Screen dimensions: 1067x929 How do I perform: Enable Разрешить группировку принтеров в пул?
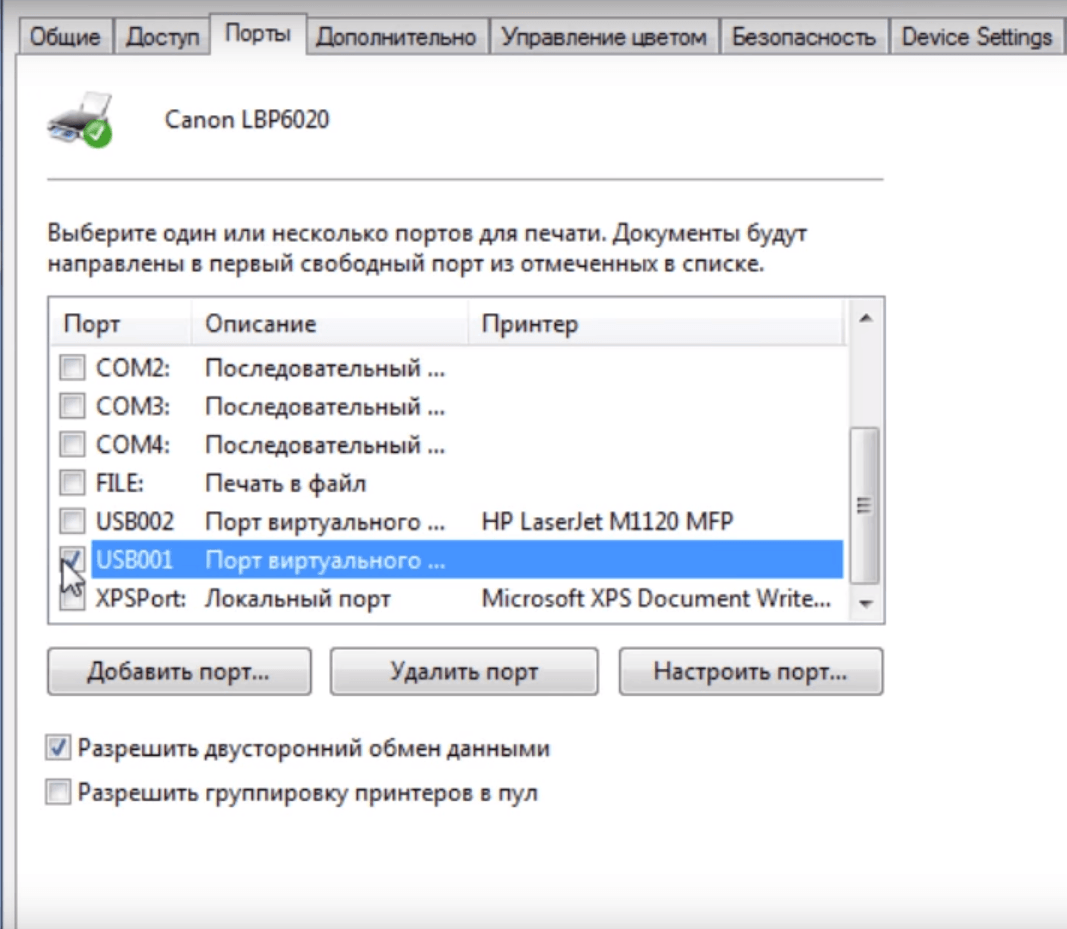[x=59, y=794]
